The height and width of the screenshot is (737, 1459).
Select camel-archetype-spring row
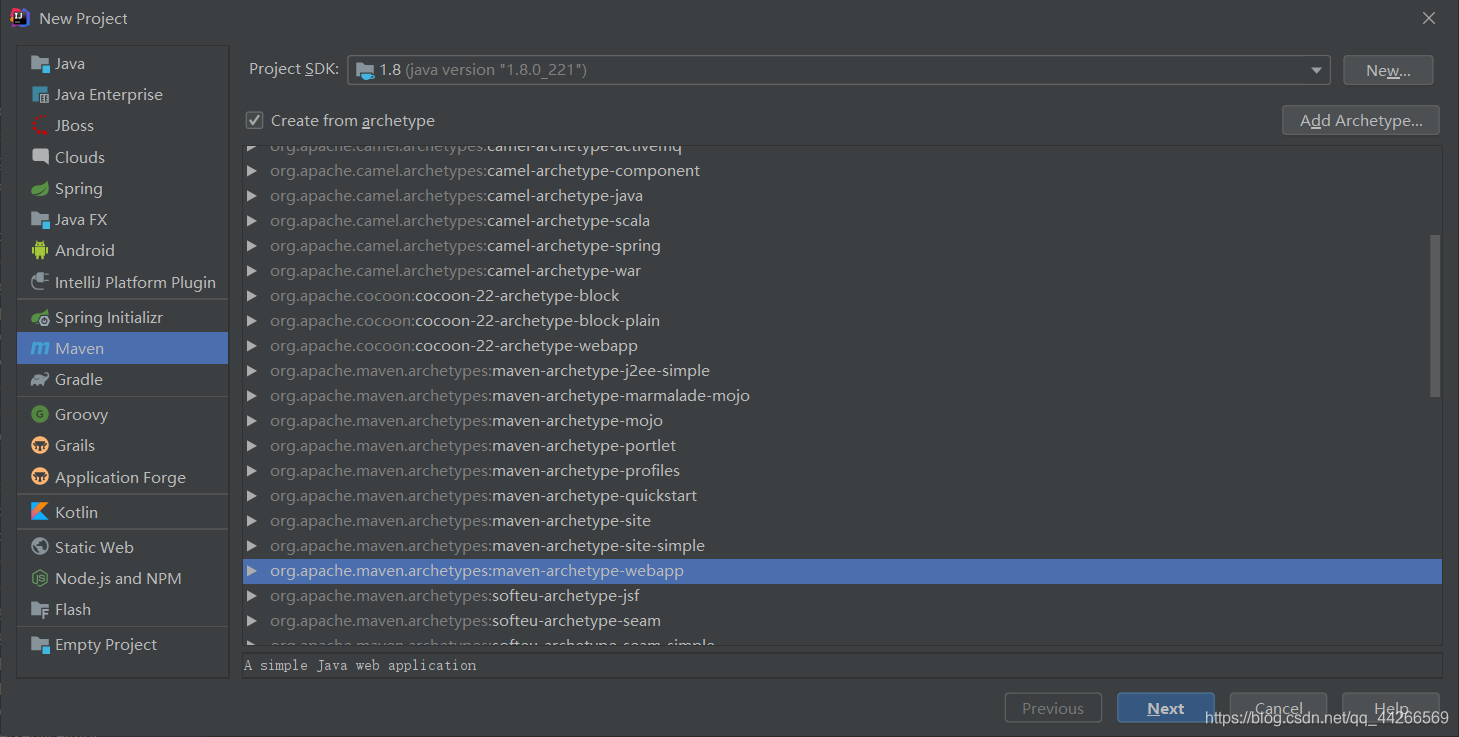point(842,246)
